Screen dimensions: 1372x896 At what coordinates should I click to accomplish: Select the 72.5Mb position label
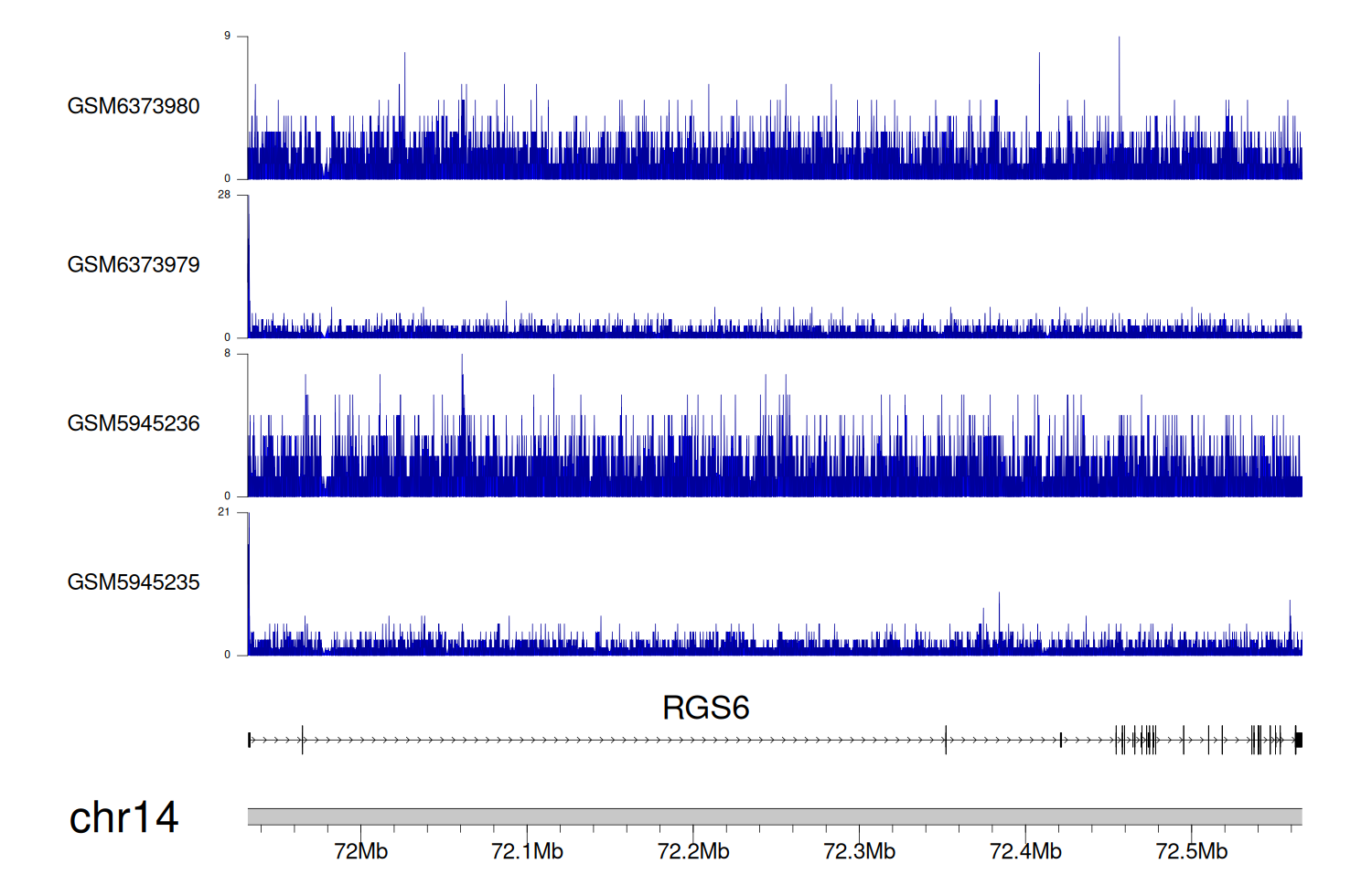(1191, 851)
